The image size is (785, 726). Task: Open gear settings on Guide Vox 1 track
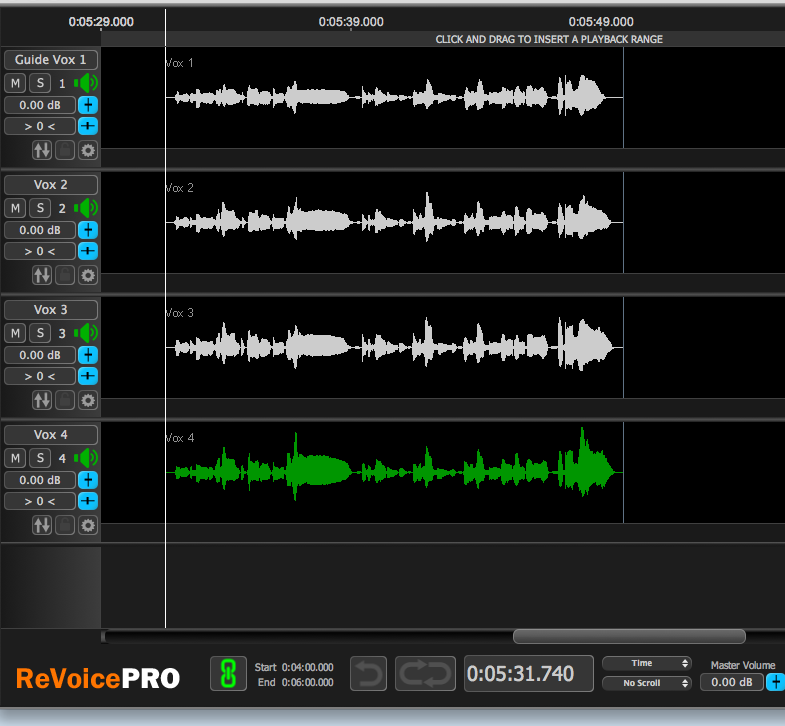(88, 150)
